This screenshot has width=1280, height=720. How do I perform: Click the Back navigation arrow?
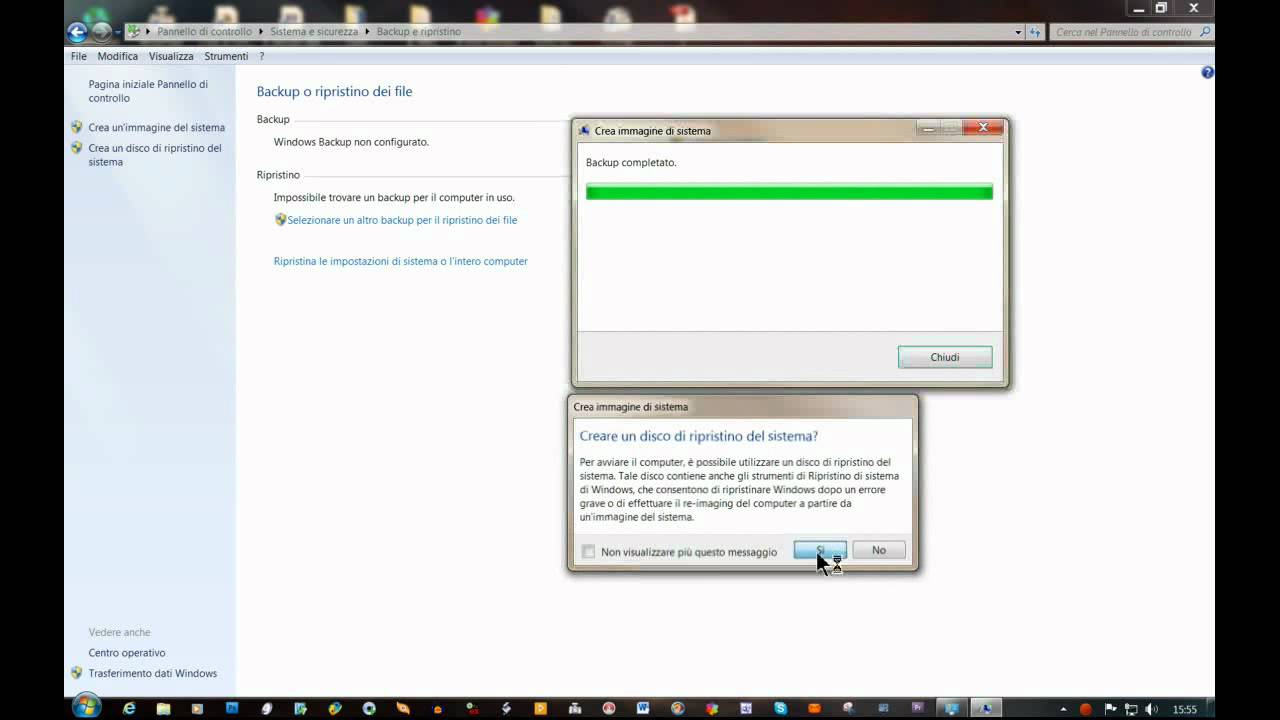click(77, 31)
